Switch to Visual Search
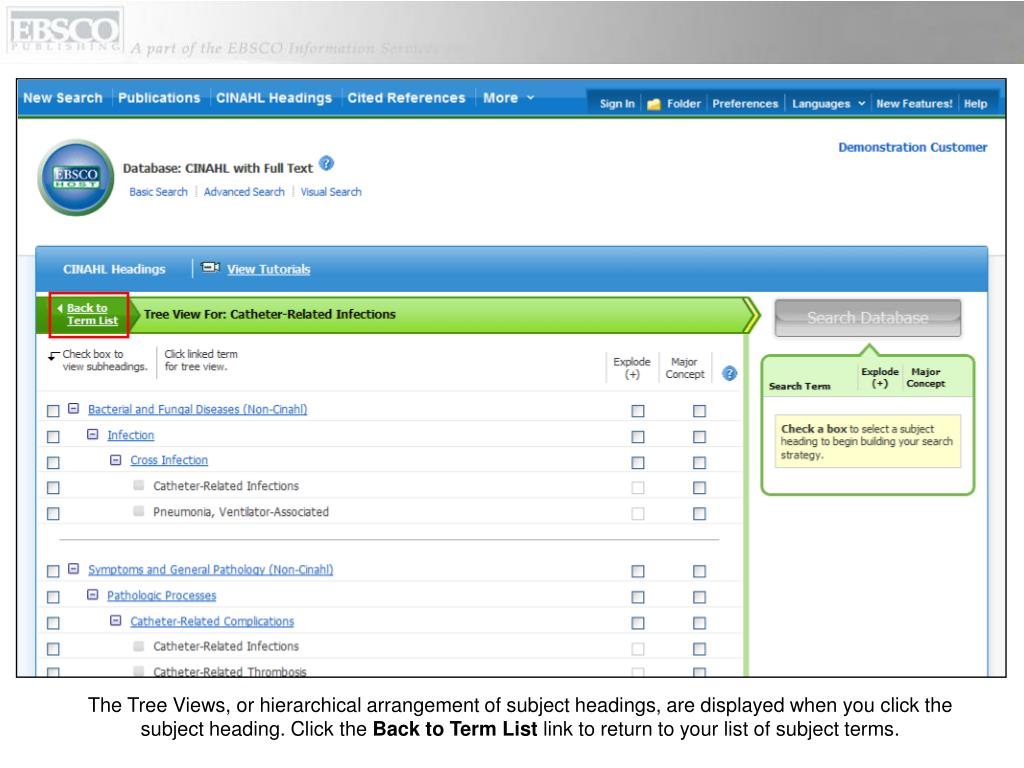 click(x=331, y=192)
